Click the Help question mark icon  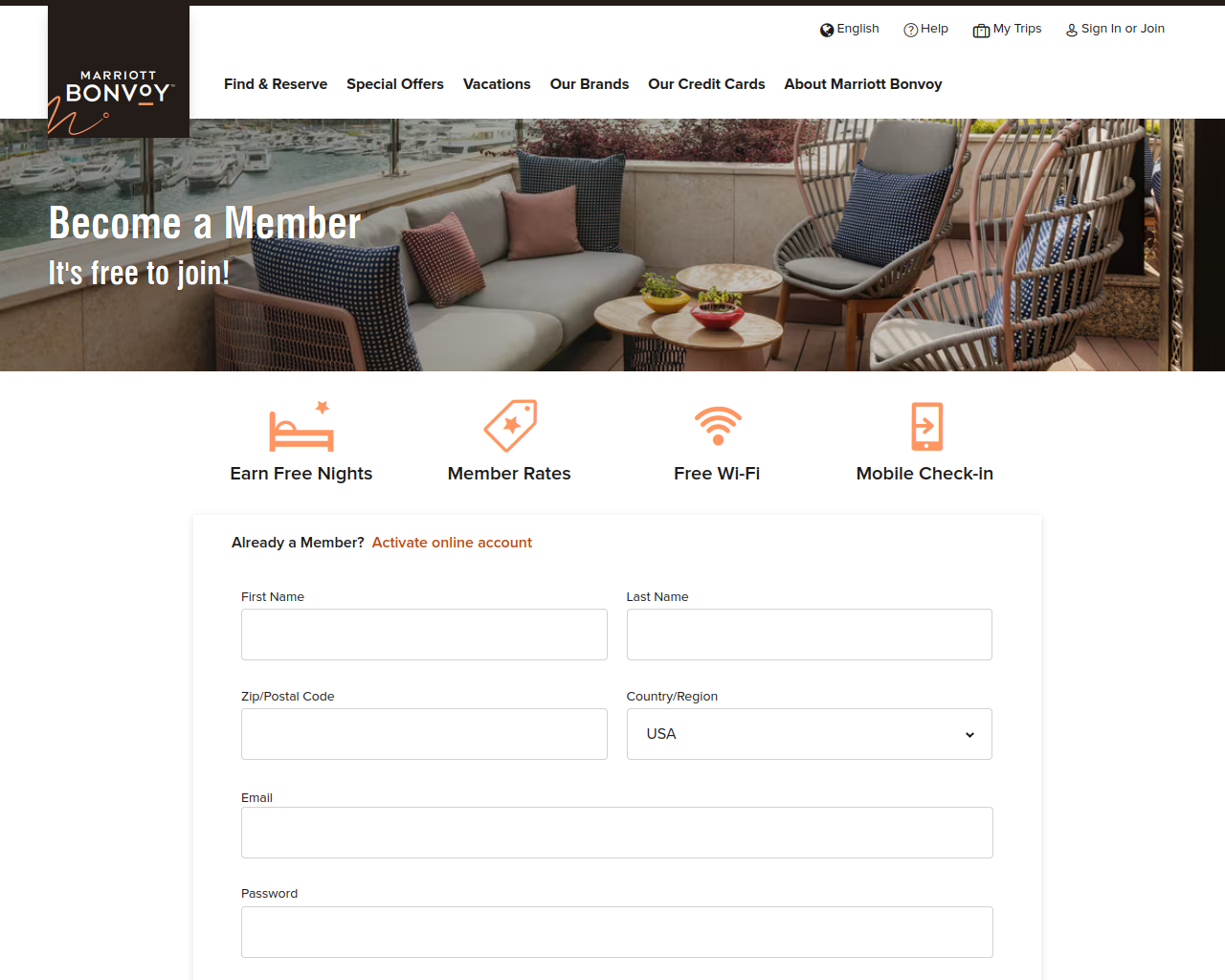tap(911, 30)
